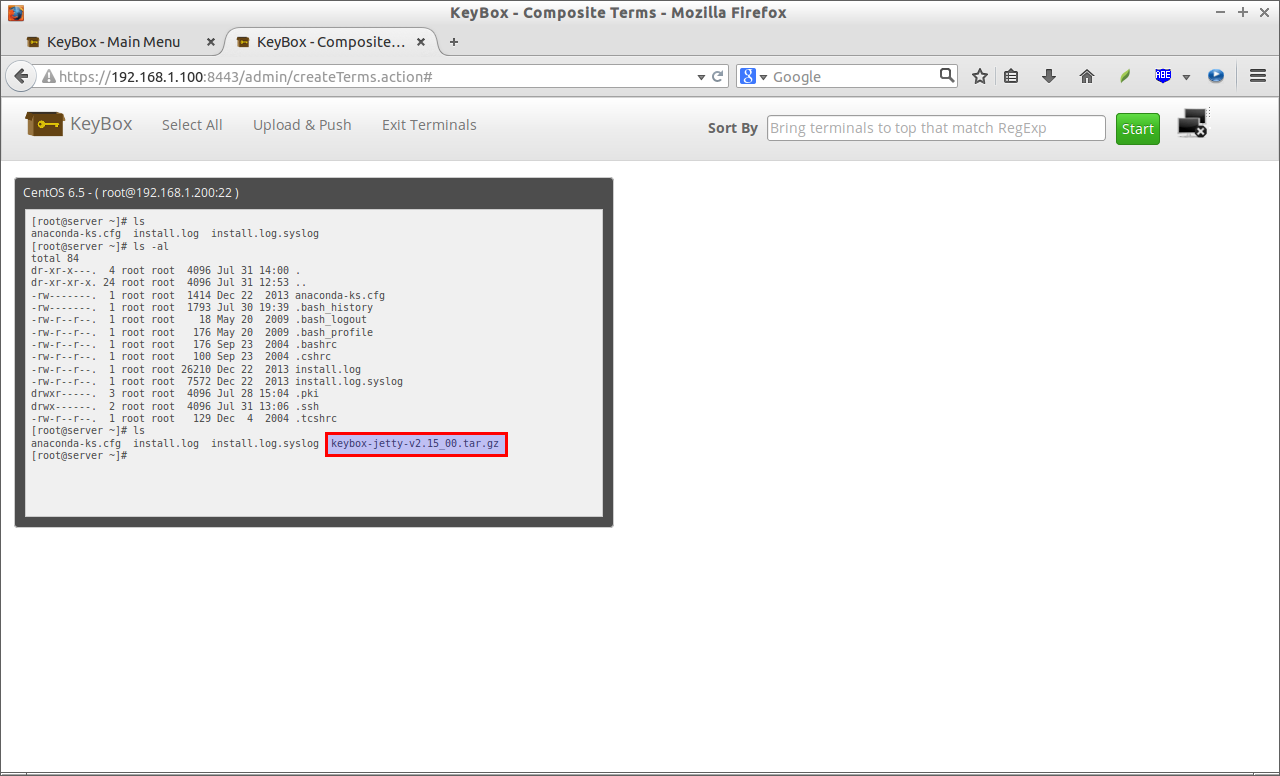Open Upload & Push menu item
1280x776 pixels.
(x=302, y=125)
